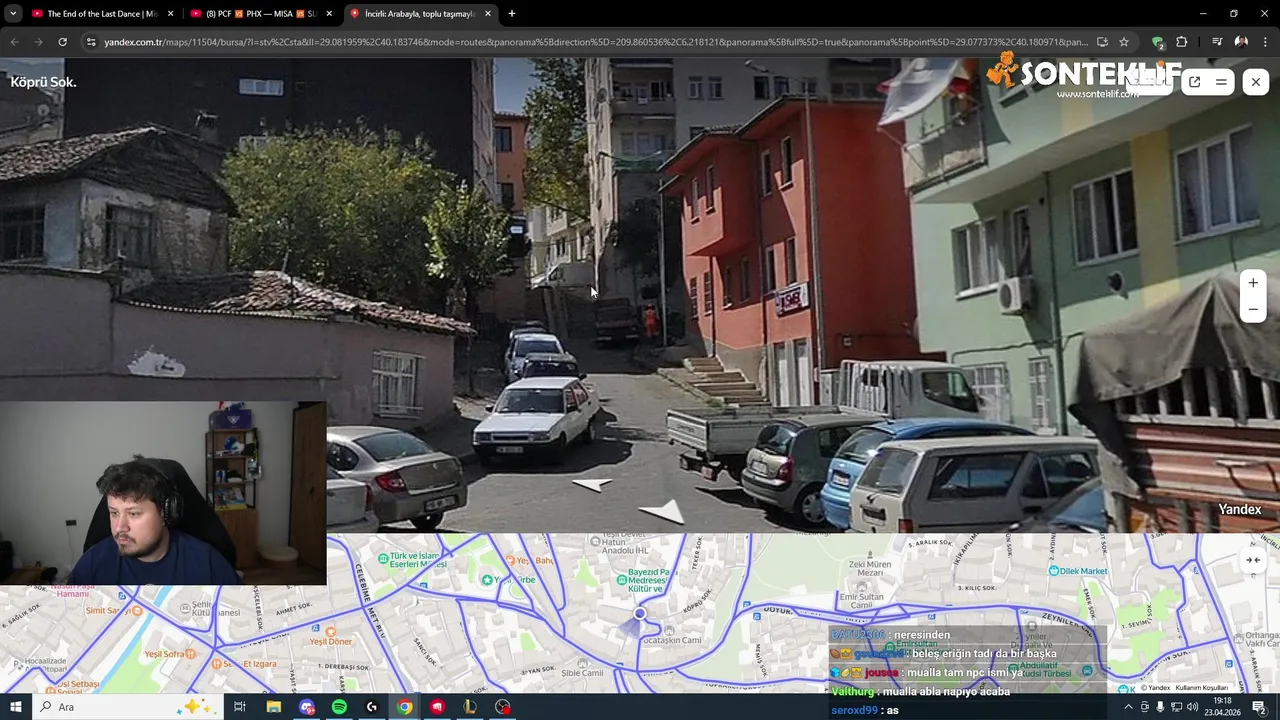
Task: Close the PCF PHX MISA tab
Action: pyautogui.click(x=329, y=14)
